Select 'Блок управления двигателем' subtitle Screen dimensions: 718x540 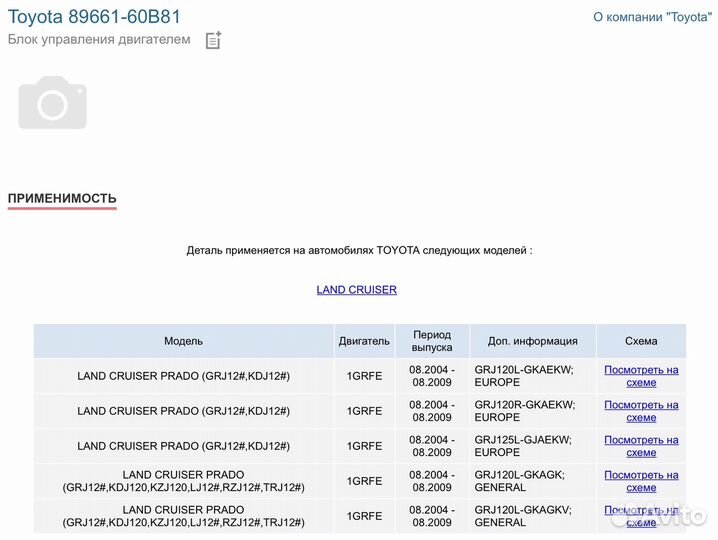point(99,39)
